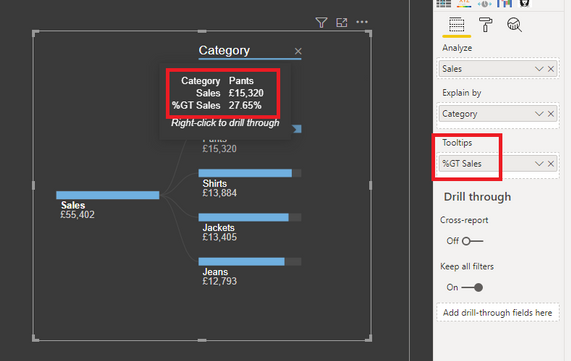Click the £12,793 Jeans value

coord(220,281)
